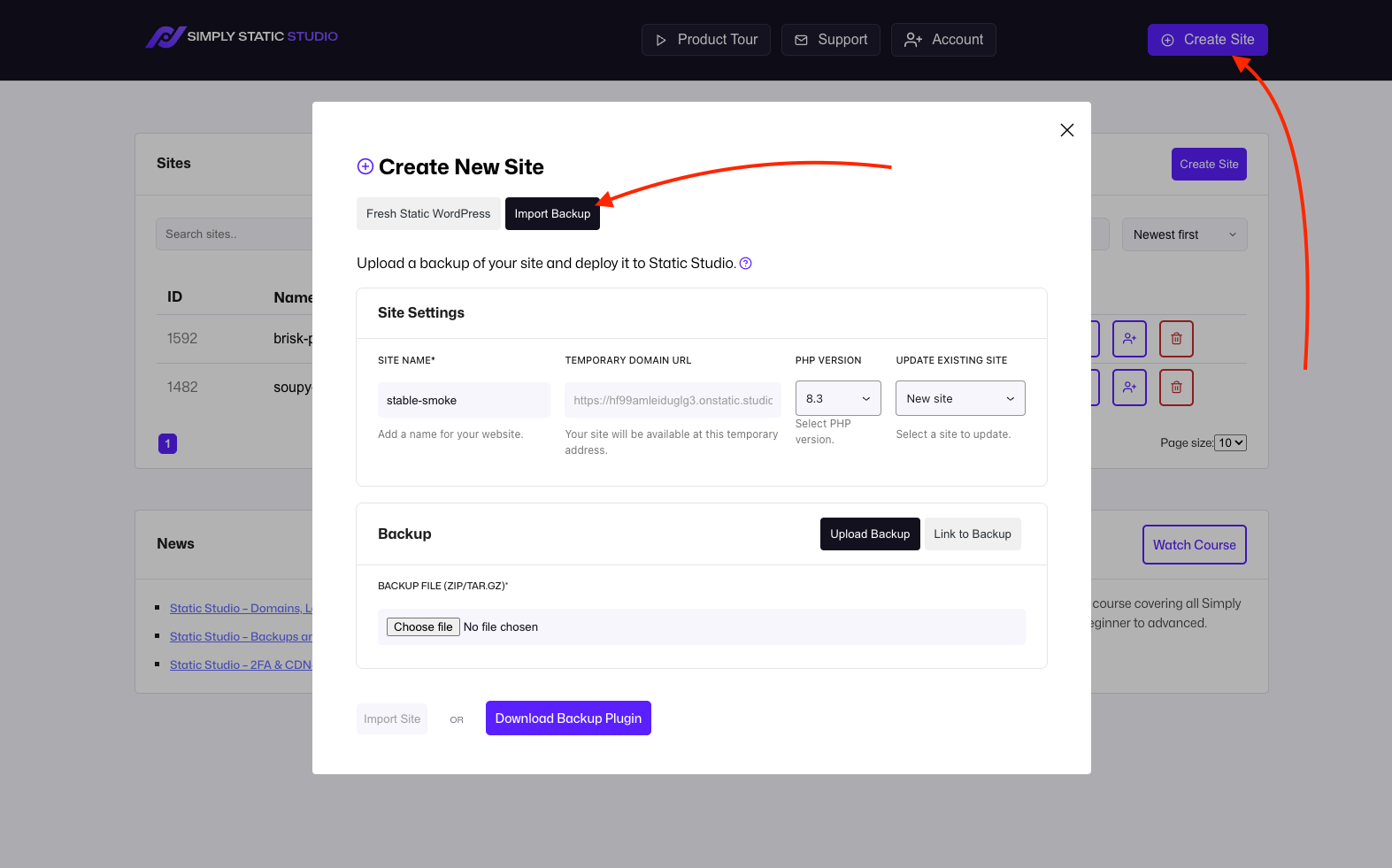Click Create Site in the Sites panel

point(1209,165)
